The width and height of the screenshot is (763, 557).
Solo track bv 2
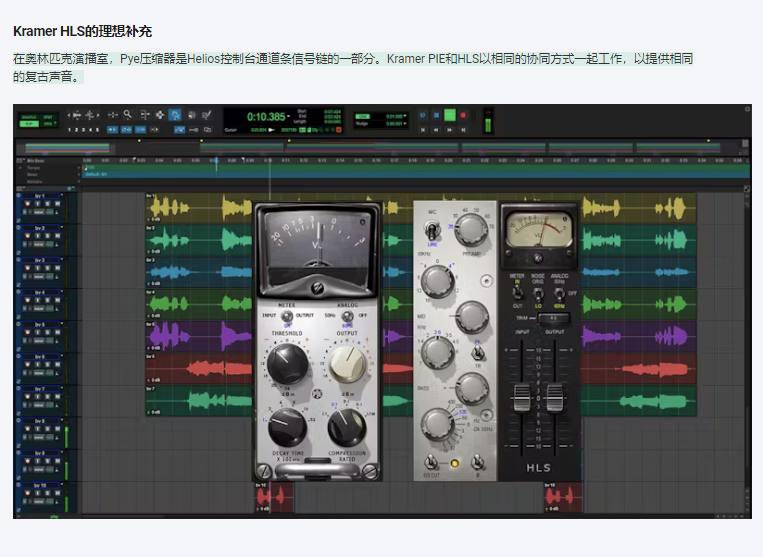(x=48, y=235)
